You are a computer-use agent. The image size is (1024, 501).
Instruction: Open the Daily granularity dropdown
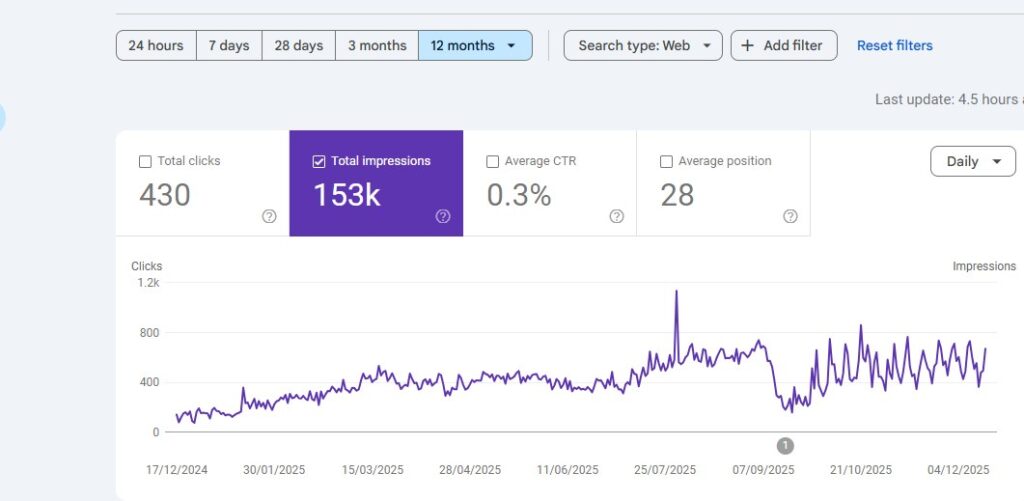coord(973,161)
